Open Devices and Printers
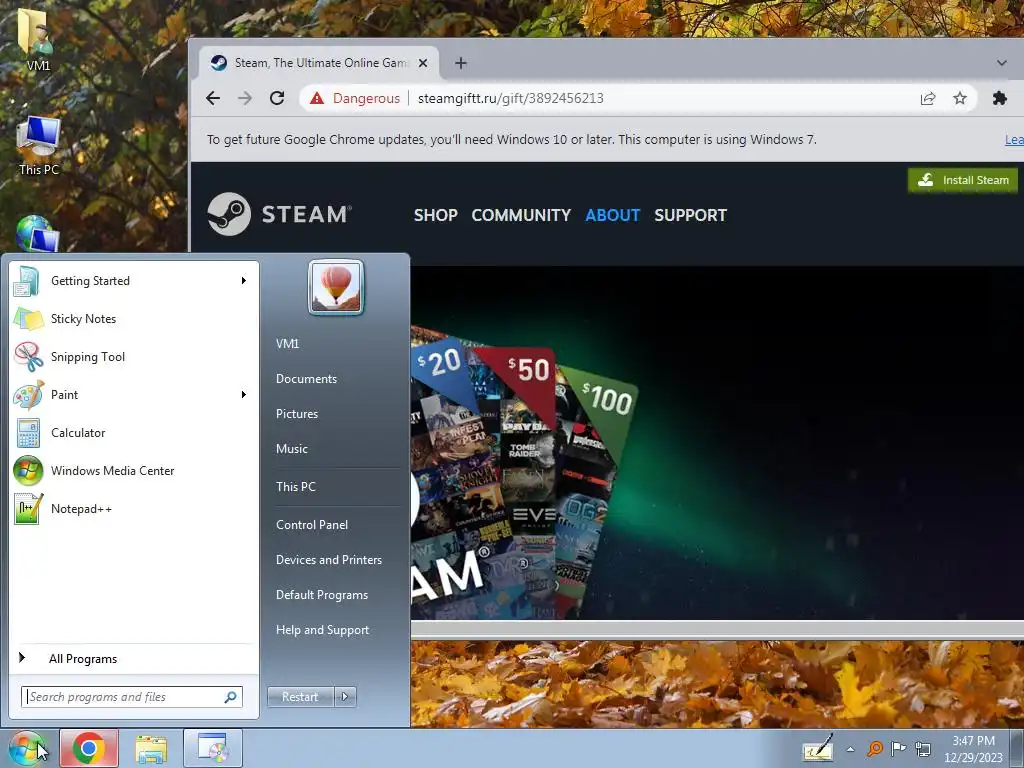This screenshot has height=768, width=1024. click(x=328, y=560)
